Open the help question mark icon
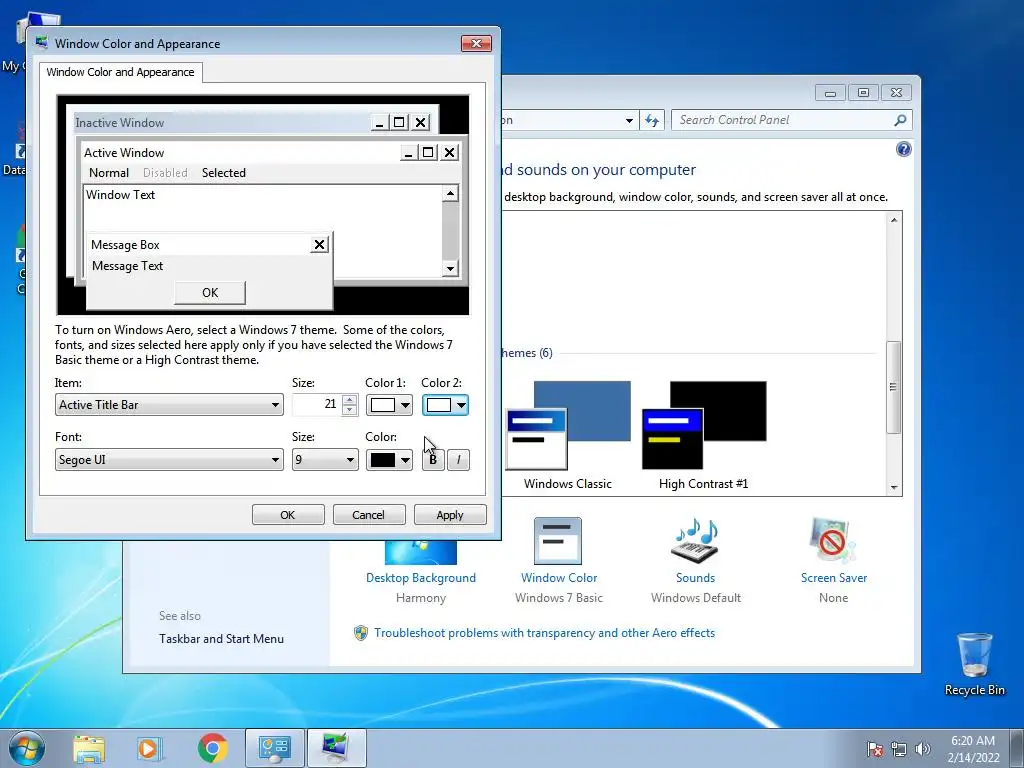 coord(903,150)
